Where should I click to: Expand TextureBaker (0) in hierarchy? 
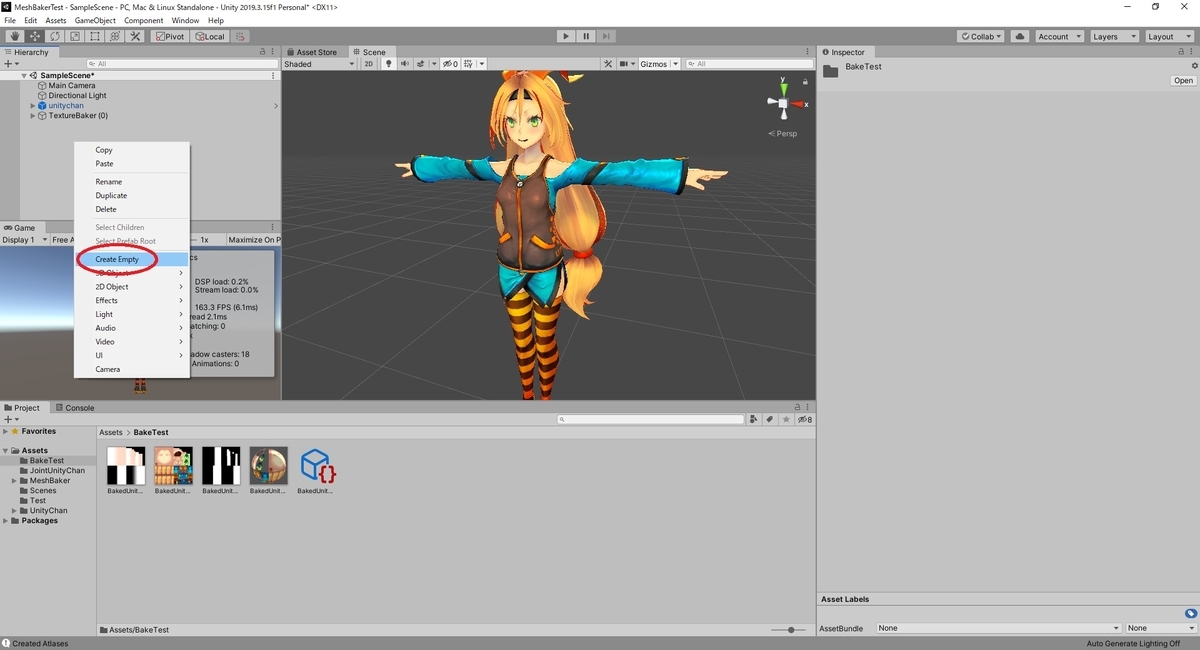[33, 116]
